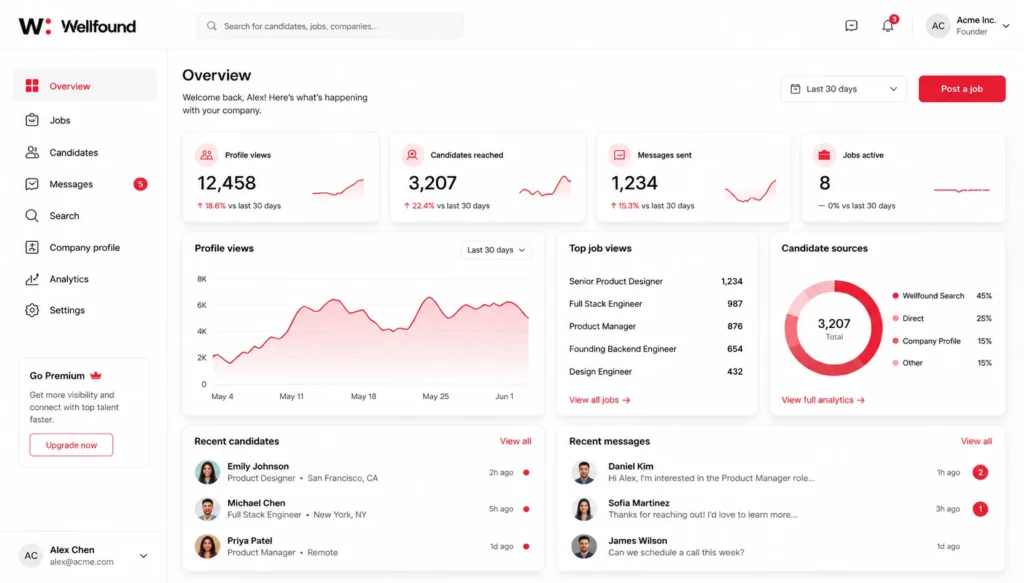This screenshot has width=1024, height=583.
Task: Select Full Stack Engineer job row
Action: [x=656, y=304]
